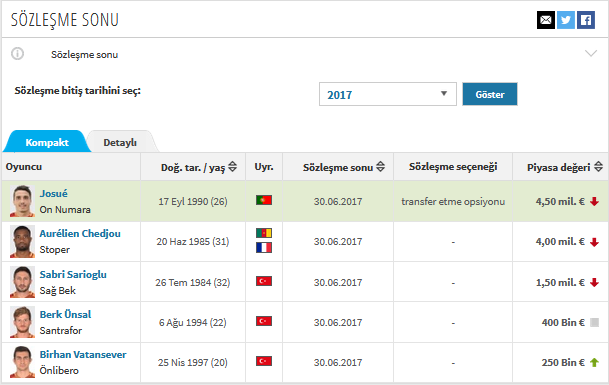This screenshot has width=609, height=385.
Task: Share page via email envelope icon
Action: tap(546, 20)
